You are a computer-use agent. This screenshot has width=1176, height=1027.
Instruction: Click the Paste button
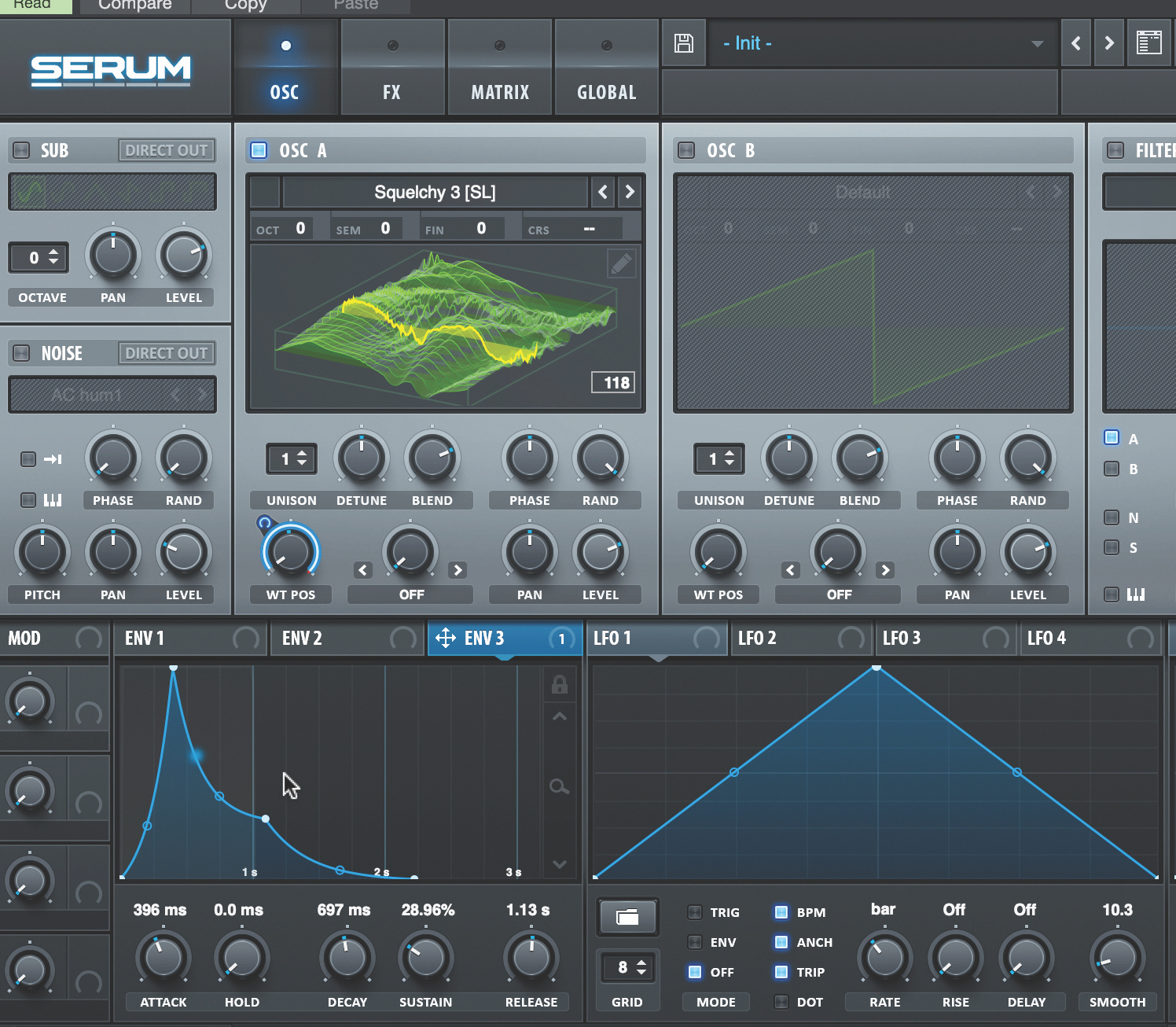(x=355, y=5)
